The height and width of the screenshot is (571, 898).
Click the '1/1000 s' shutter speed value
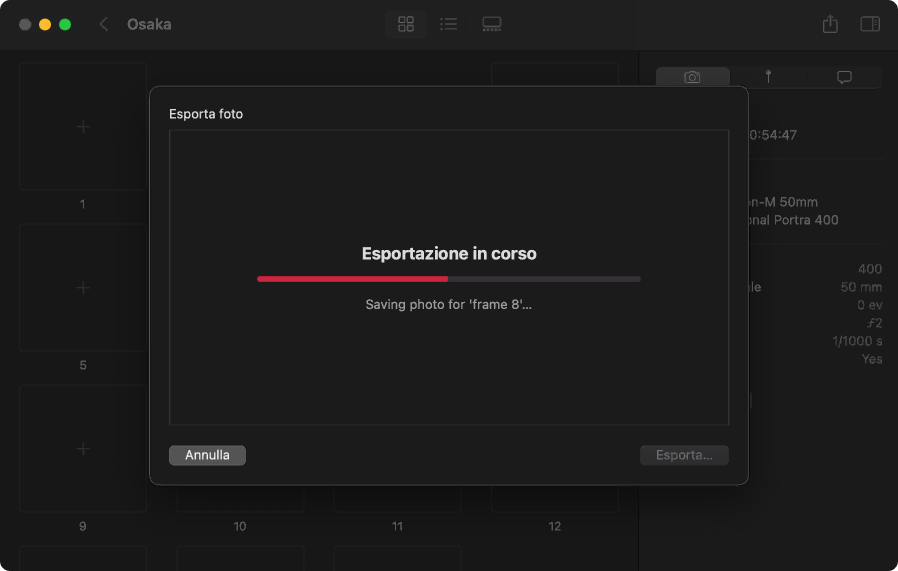point(857,341)
